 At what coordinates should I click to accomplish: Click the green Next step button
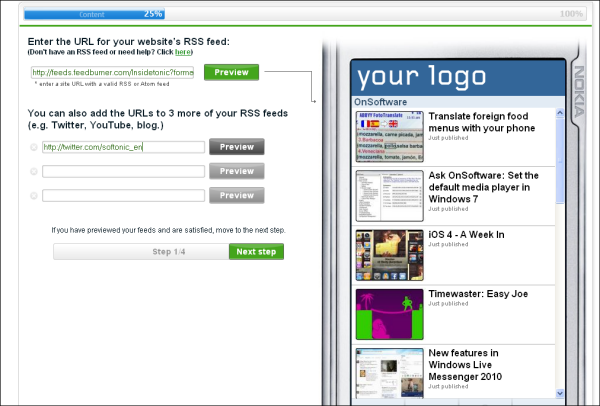tap(256, 252)
